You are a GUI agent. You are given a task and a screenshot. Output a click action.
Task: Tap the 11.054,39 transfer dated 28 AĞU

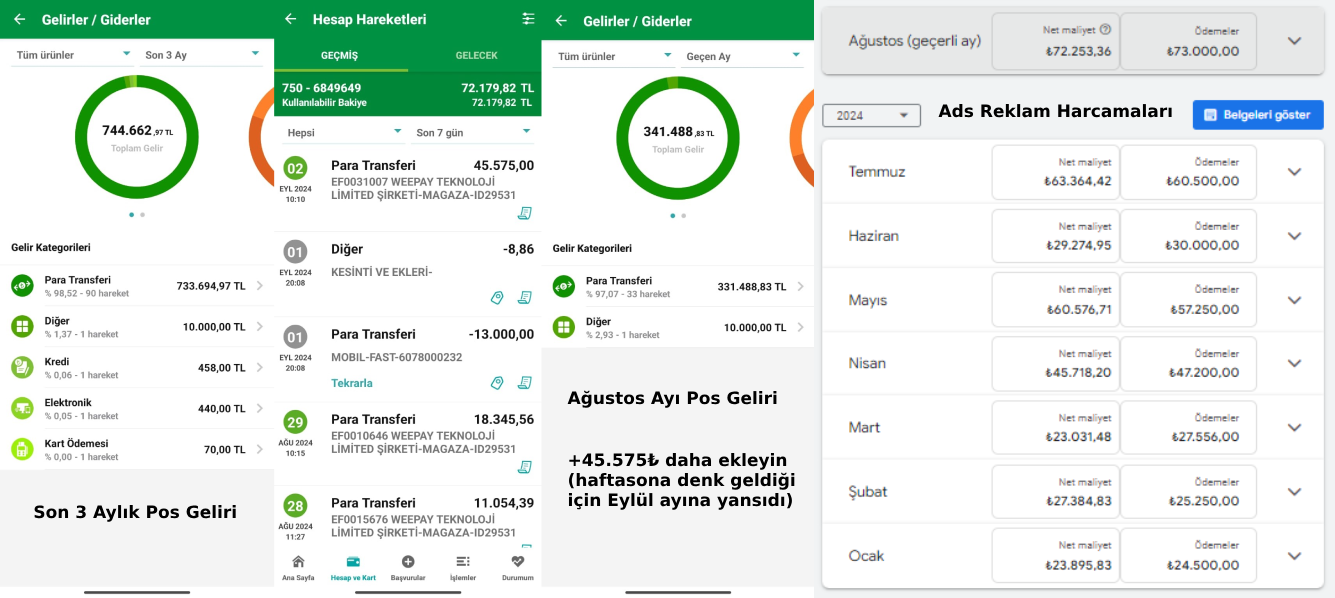pyautogui.click(x=407, y=518)
